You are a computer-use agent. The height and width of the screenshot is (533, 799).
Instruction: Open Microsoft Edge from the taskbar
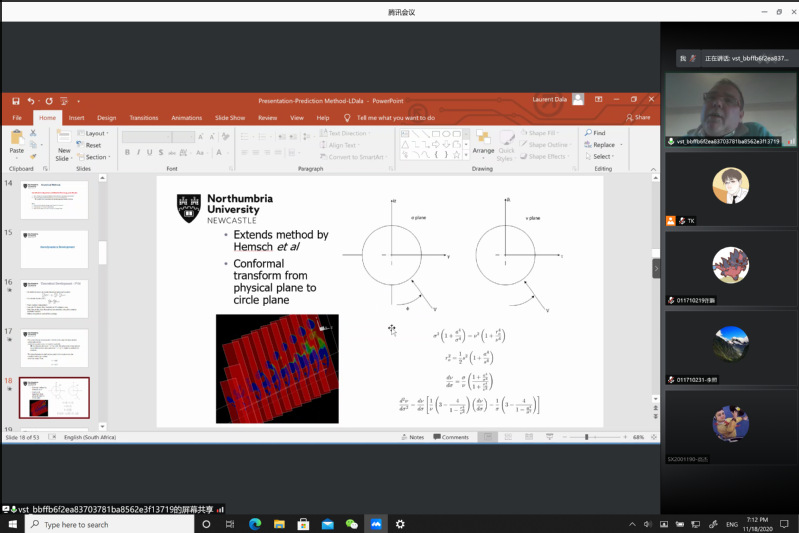[x=255, y=524]
